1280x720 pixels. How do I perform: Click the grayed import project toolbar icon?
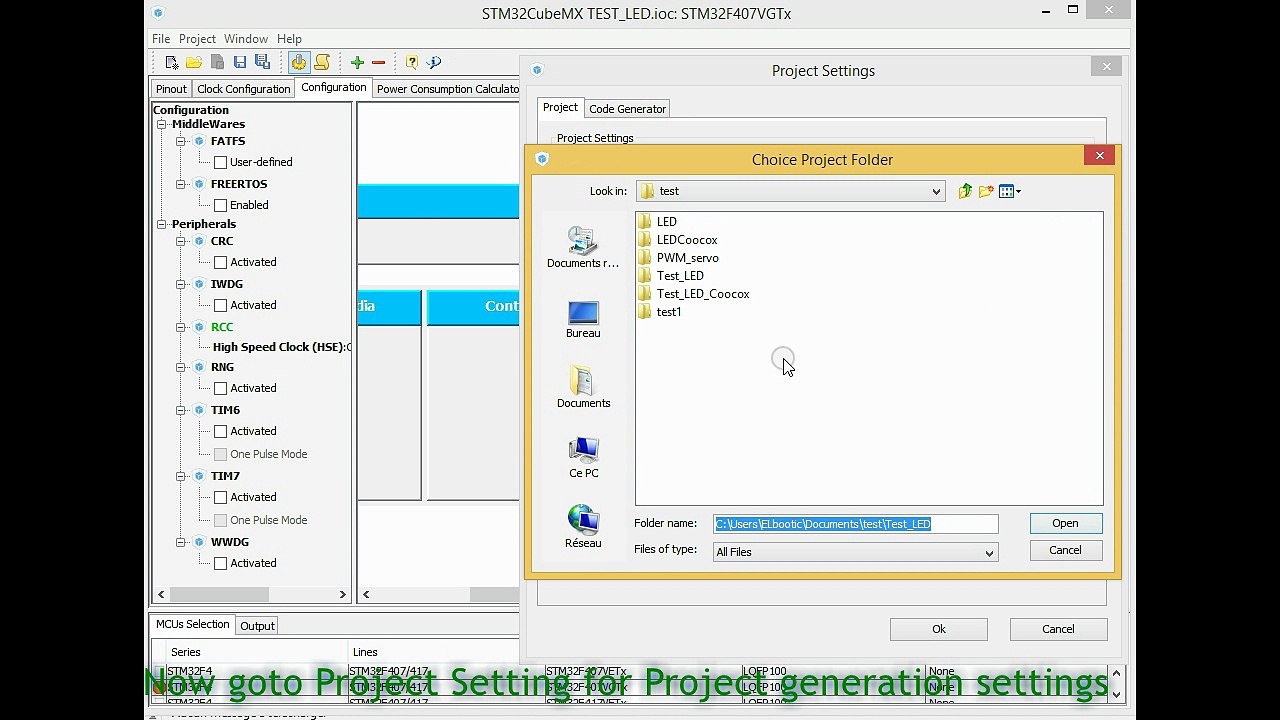point(217,62)
